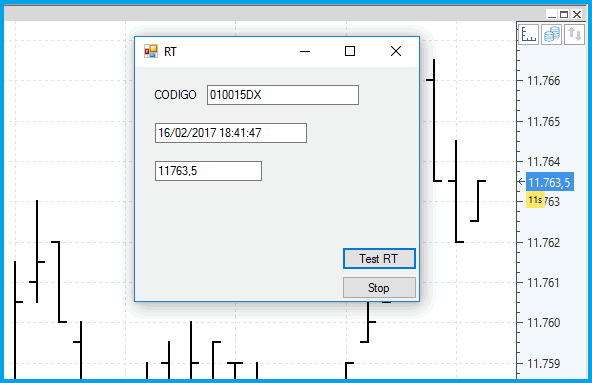Minimize the chart window

coord(552,14)
